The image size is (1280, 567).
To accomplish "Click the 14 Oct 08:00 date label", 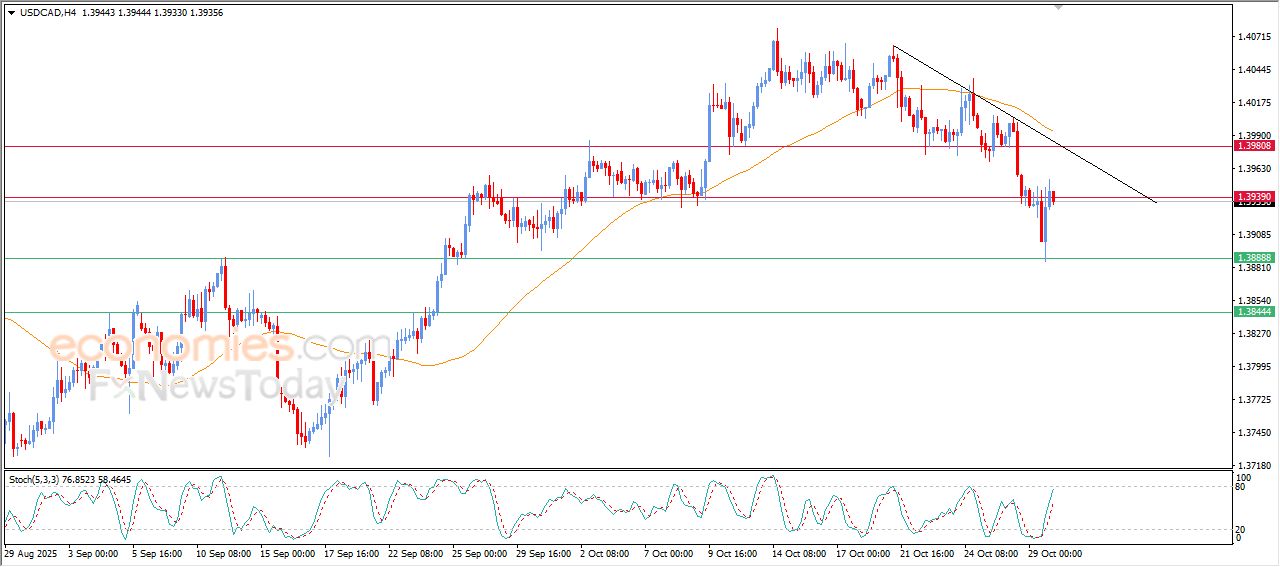I will pos(800,552).
